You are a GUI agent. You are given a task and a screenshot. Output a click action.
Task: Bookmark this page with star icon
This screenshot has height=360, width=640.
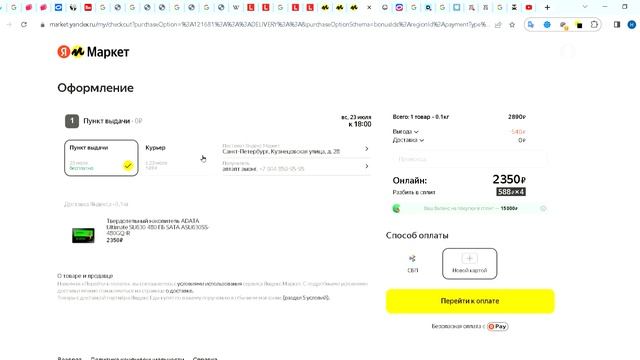512,24
